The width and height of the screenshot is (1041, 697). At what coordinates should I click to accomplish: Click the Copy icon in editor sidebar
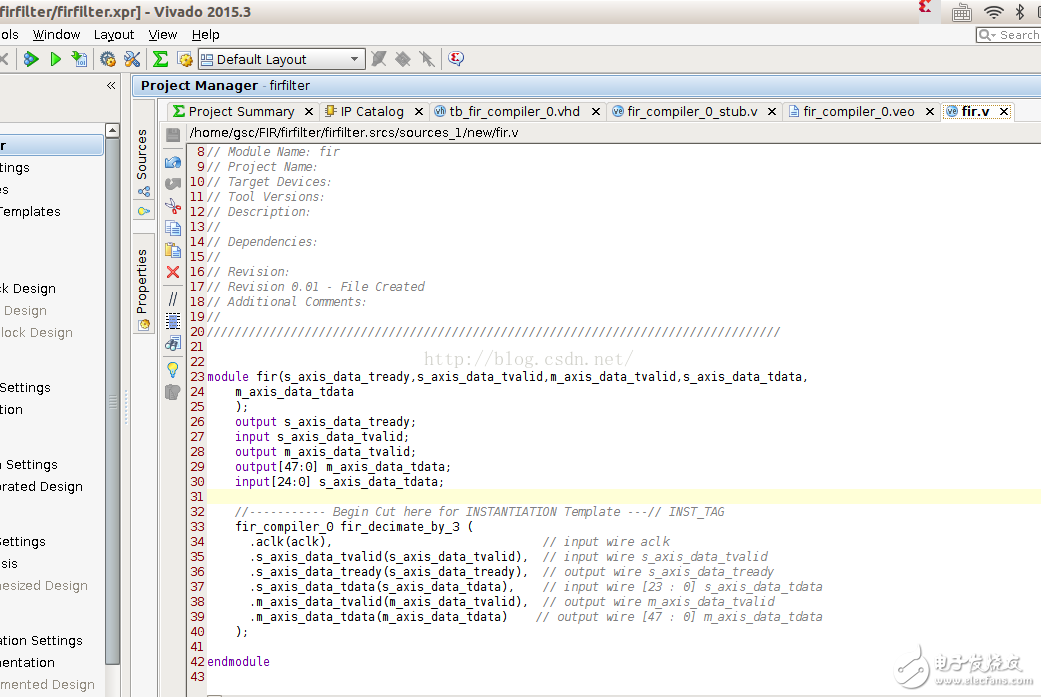point(173,229)
